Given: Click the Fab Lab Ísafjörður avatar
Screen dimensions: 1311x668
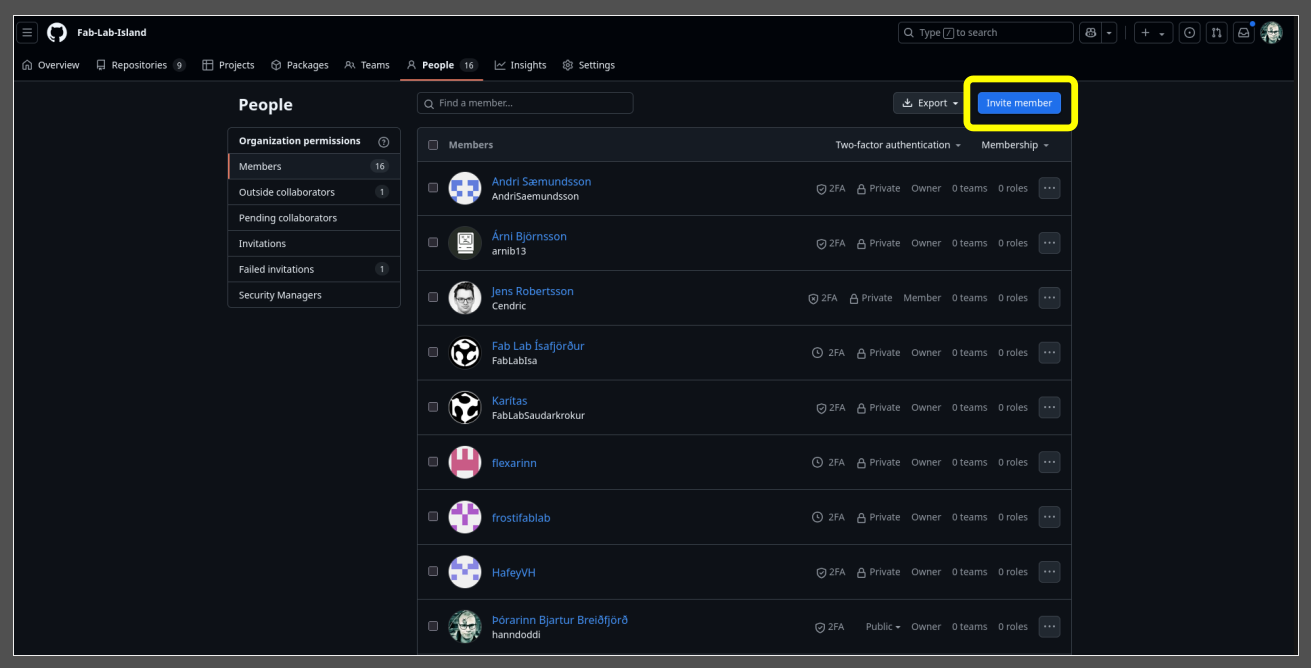Looking at the screenshot, I should 465,352.
